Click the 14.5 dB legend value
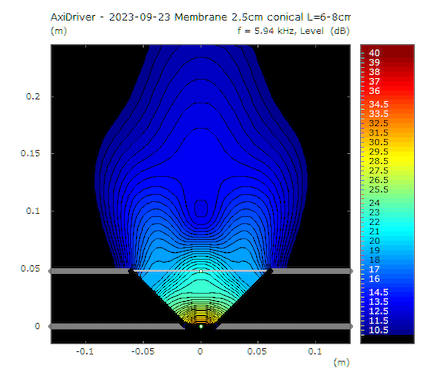 coord(378,292)
